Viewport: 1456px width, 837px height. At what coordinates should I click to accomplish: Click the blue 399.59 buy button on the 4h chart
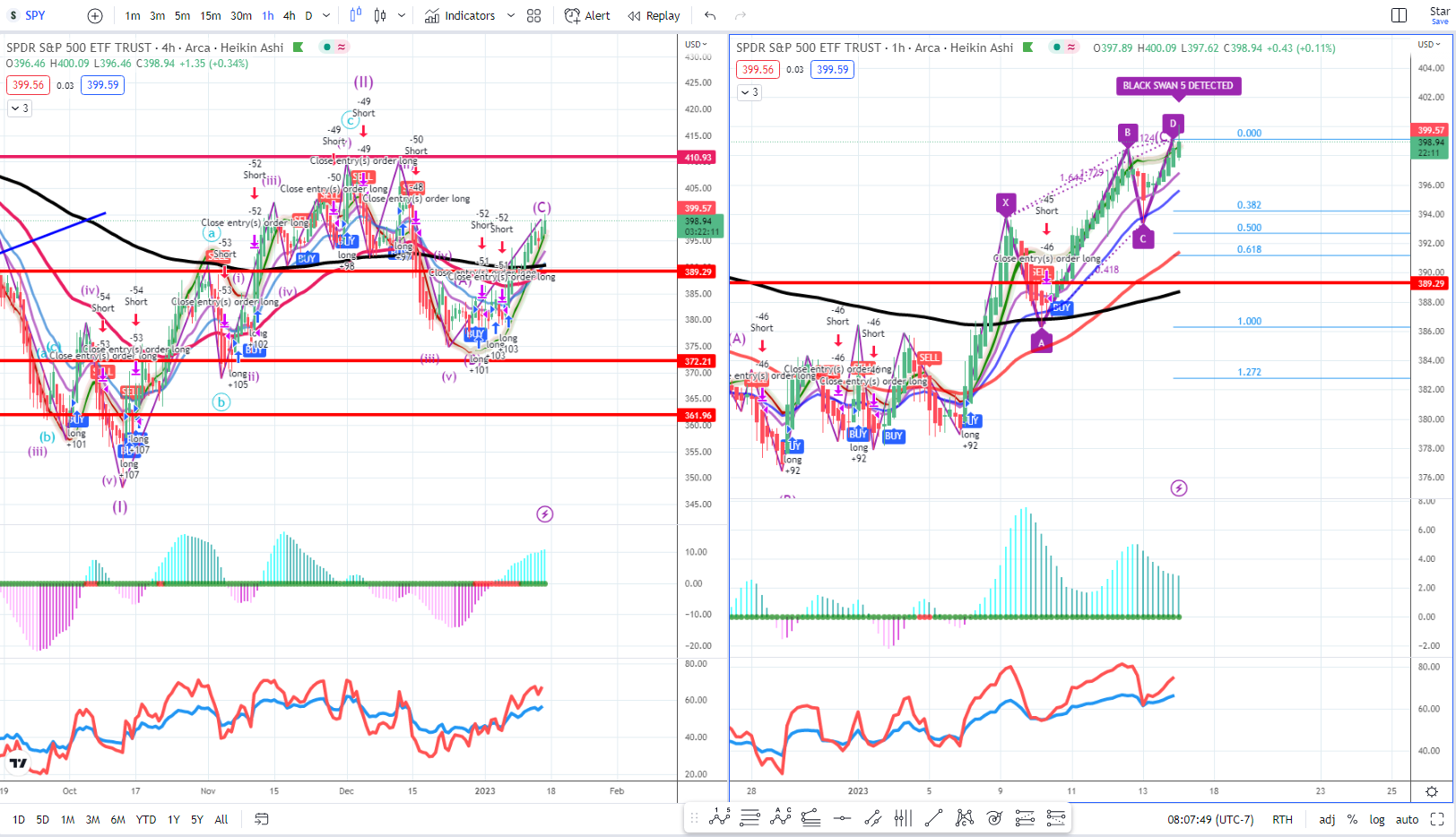[102, 85]
